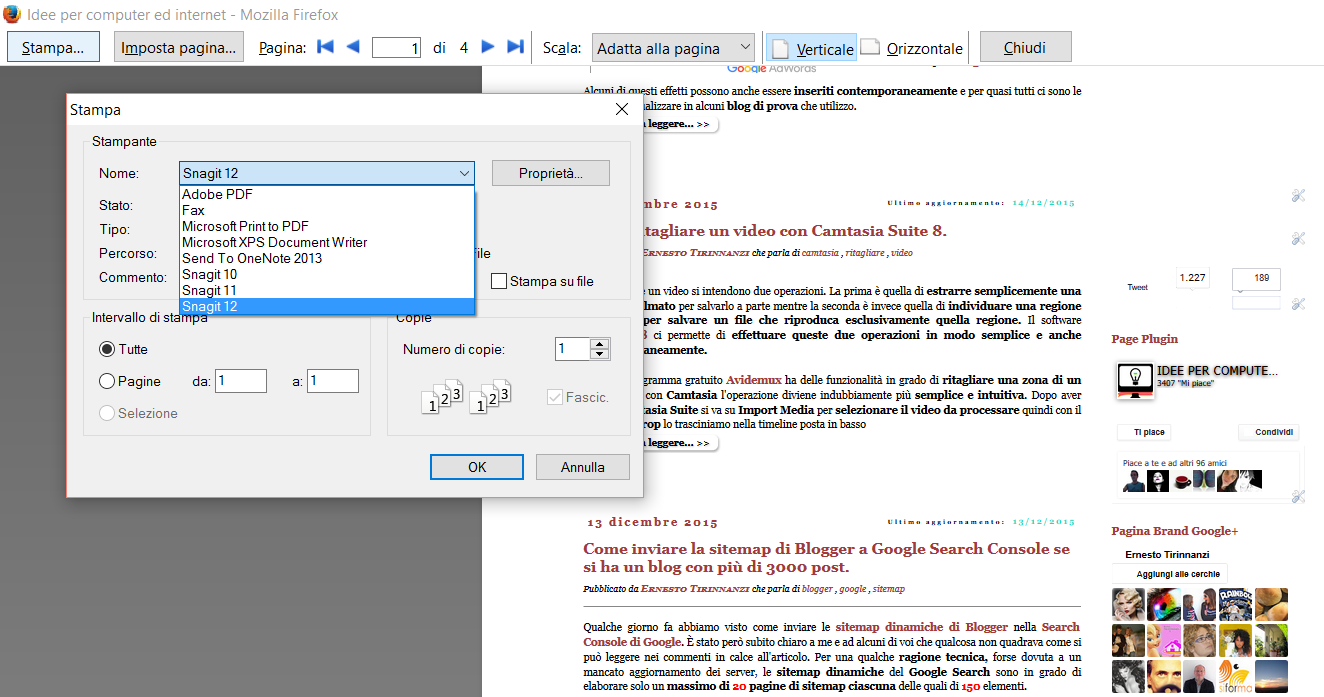The height and width of the screenshot is (697, 1324).
Task: Click the Ti piace button in sidebar
Action: [x=1145, y=432]
